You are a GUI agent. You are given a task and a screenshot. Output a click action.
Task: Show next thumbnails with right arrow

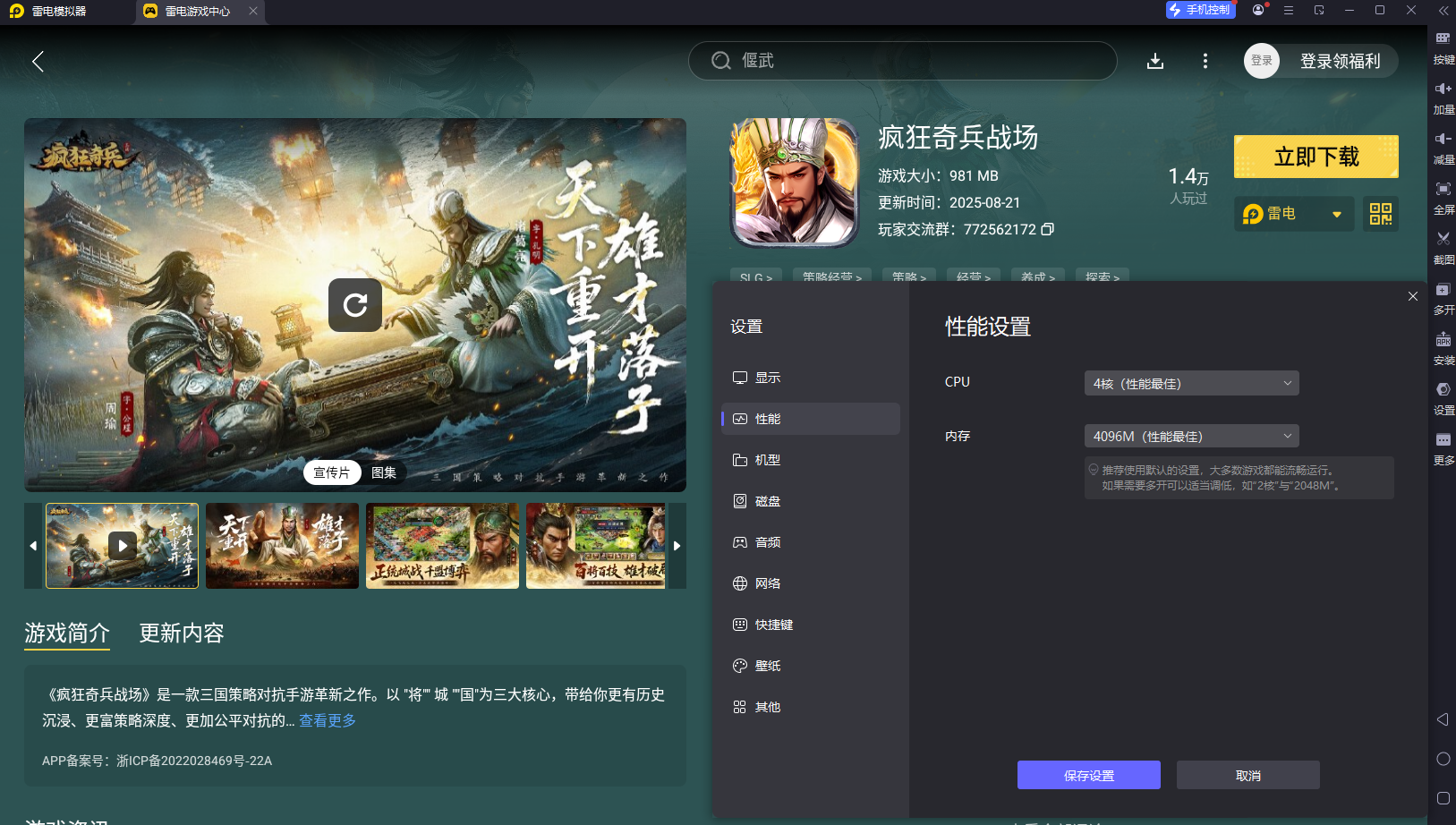tap(677, 546)
